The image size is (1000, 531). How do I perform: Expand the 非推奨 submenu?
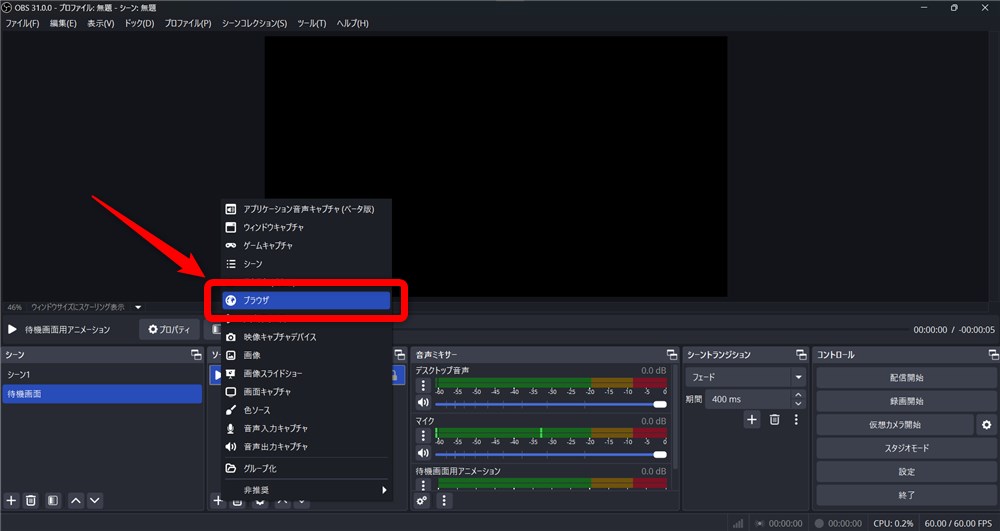pos(306,490)
